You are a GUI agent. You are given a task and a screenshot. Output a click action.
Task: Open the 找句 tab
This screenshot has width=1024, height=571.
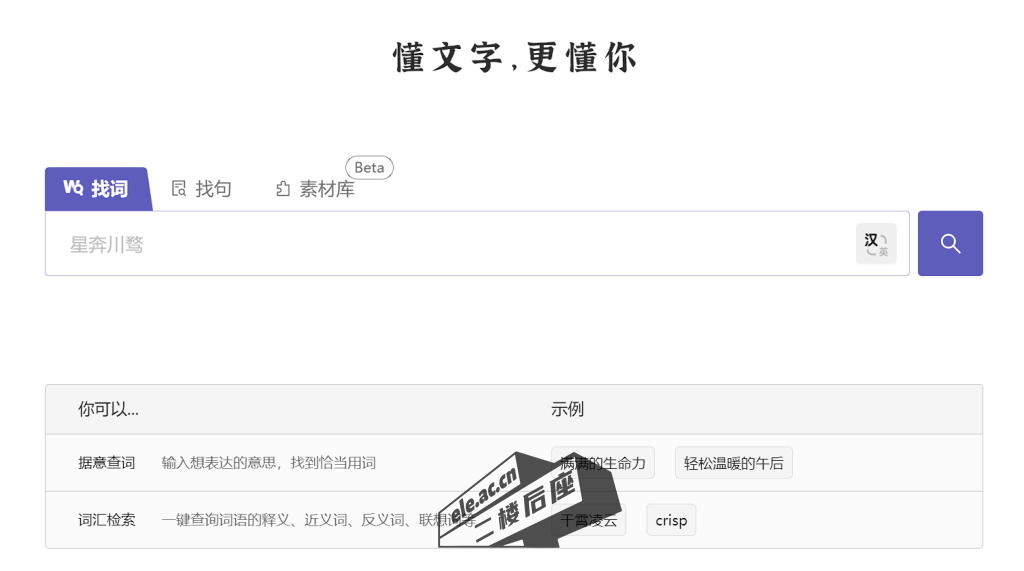[213, 189]
